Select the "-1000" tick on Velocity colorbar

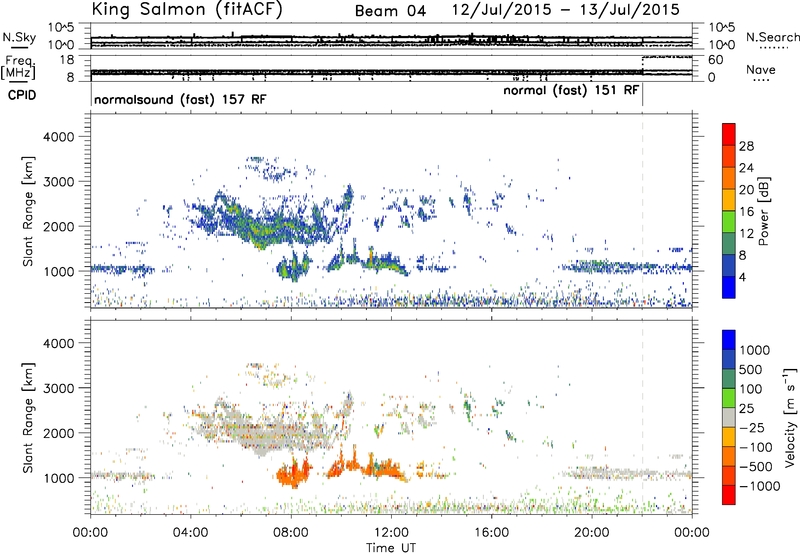760,486
